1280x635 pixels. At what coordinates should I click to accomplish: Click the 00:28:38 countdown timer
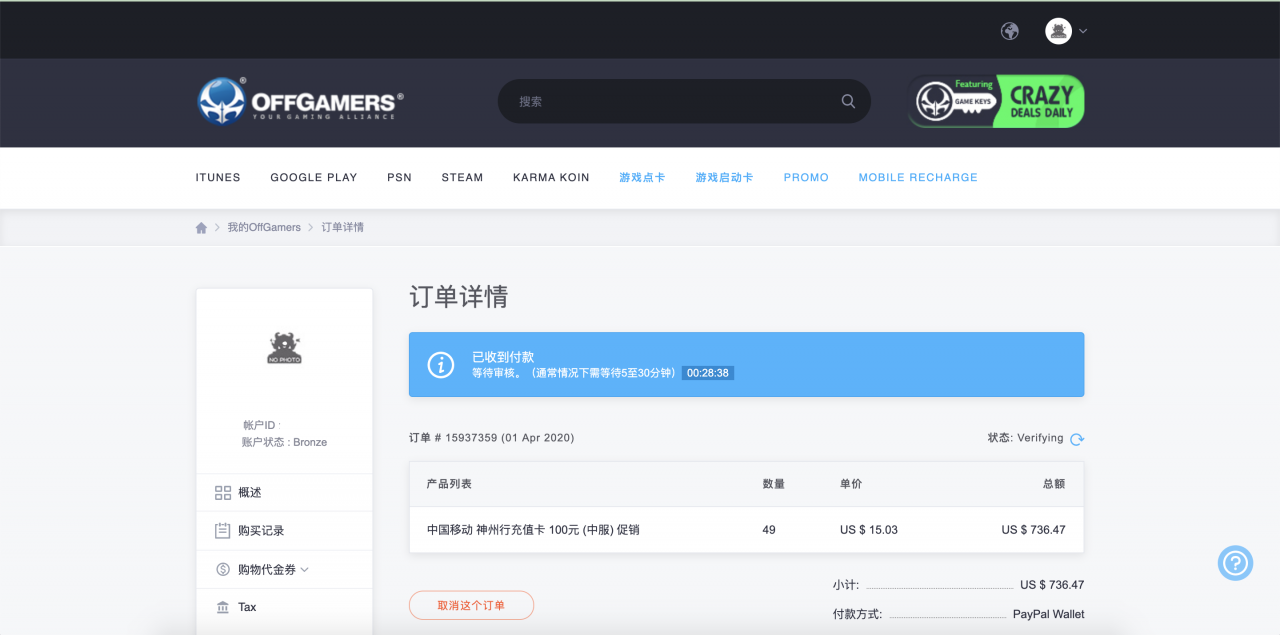pyautogui.click(x=708, y=372)
